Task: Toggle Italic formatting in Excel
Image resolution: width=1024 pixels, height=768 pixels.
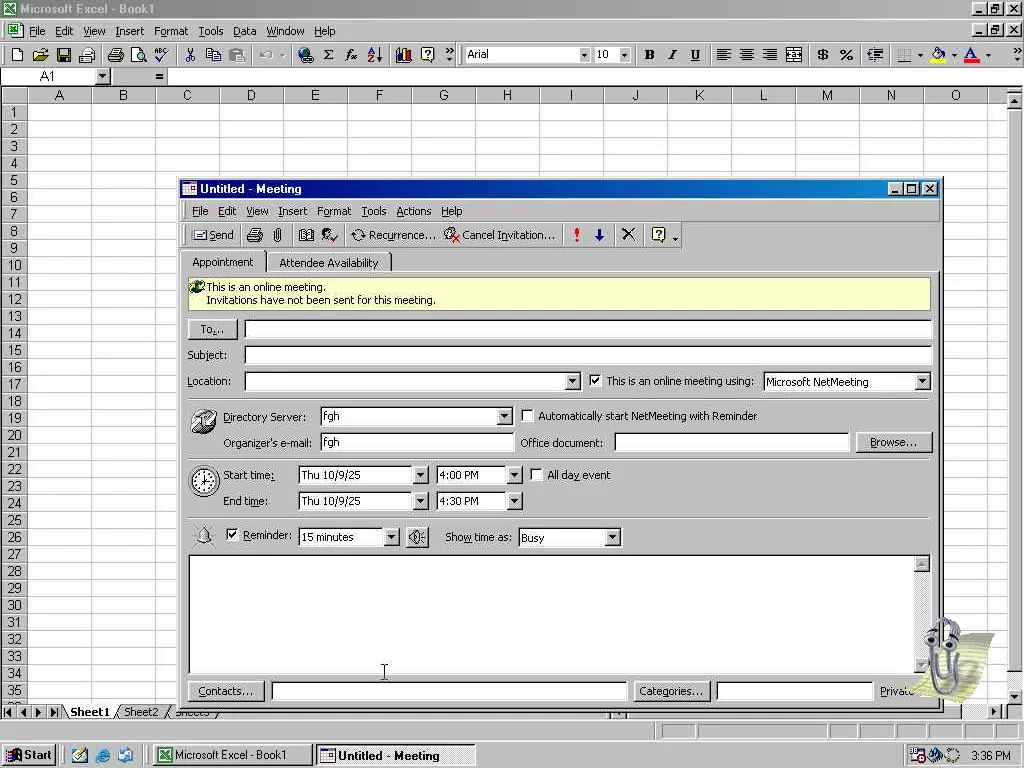Action: pos(672,55)
